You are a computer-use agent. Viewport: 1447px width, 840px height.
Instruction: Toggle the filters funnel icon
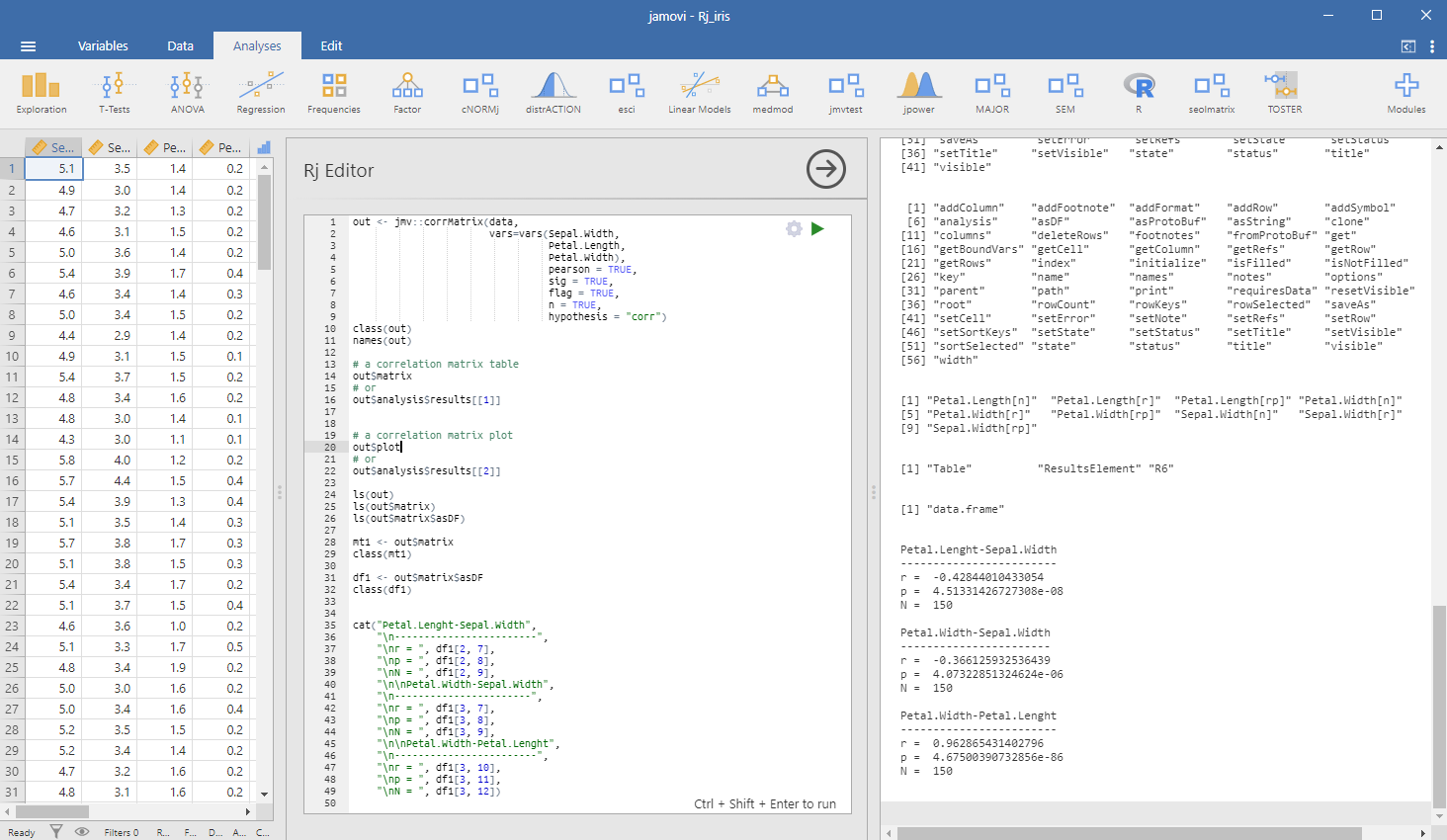56,831
